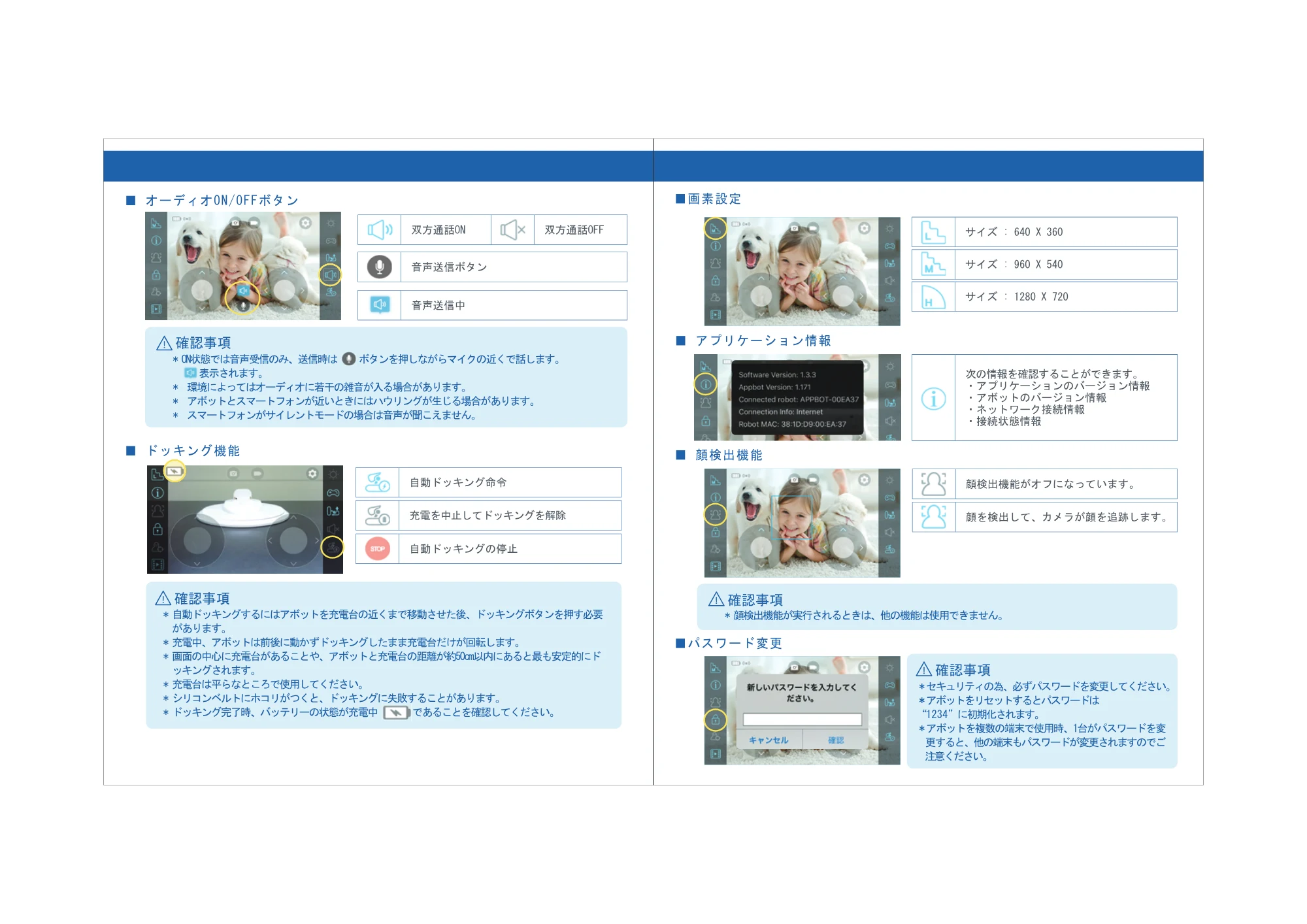Tap the circled battery icon in docking screenshot

[x=174, y=470]
